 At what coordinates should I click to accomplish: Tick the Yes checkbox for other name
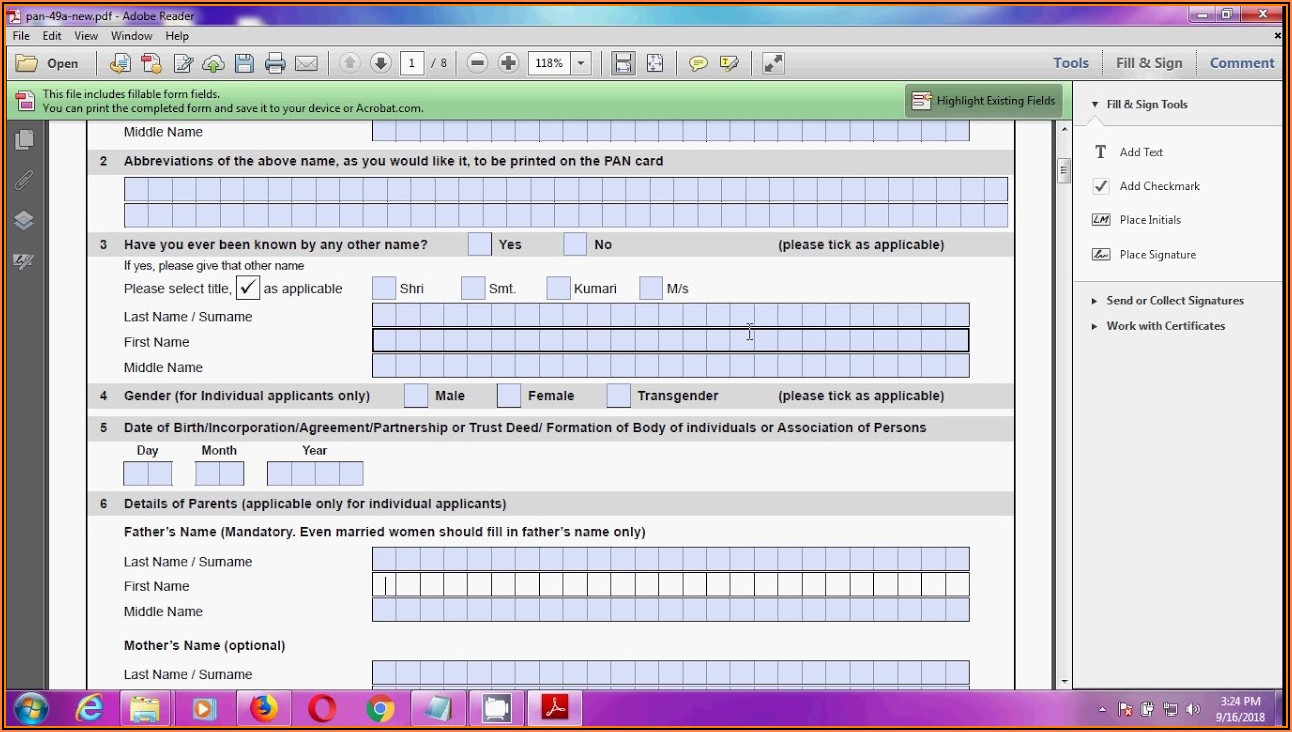[479, 244]
